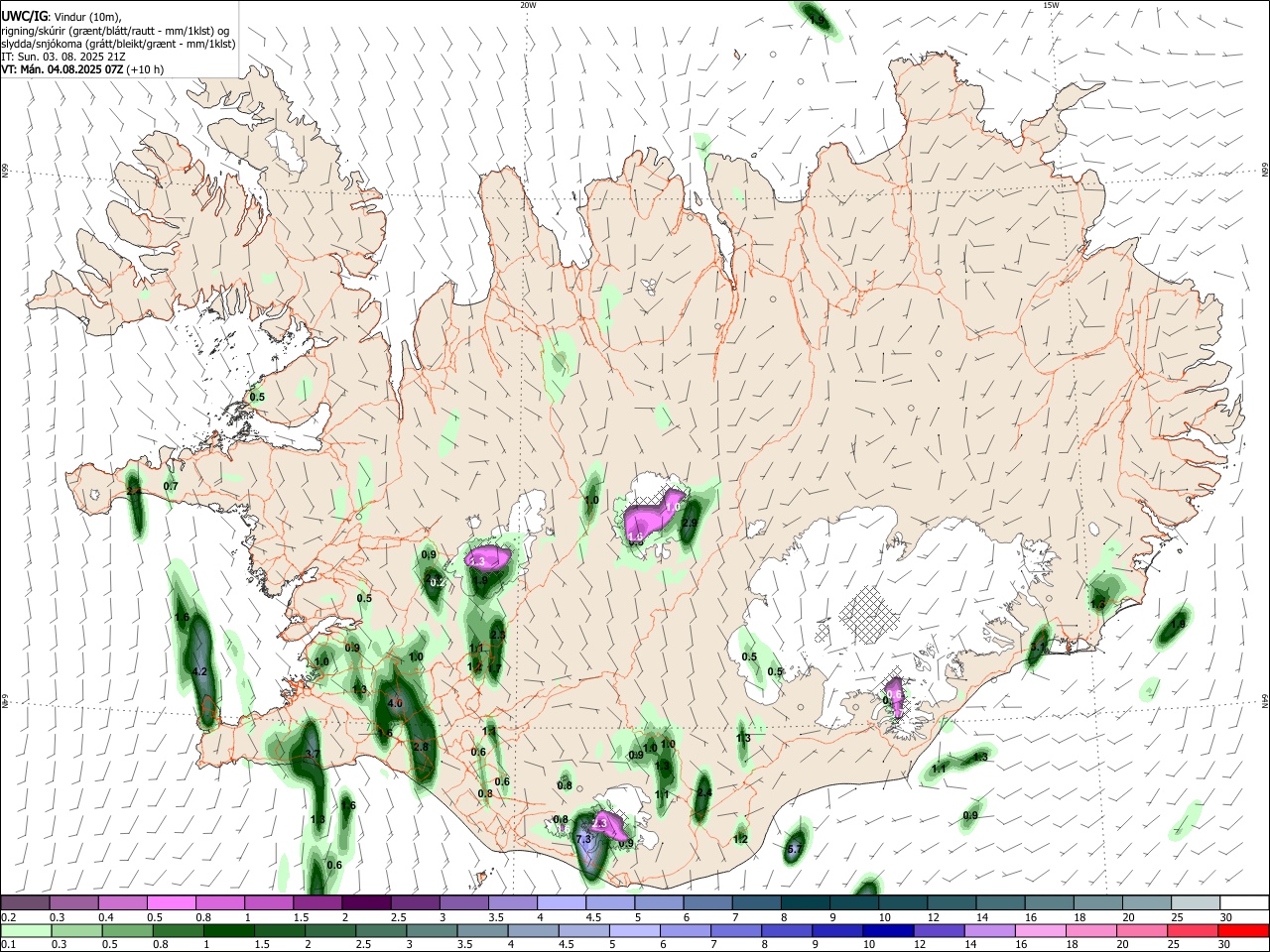Click the white swatch labeled 30 in upper legend
Screen dimensions: 1270x952
(x=1244, y=902)
